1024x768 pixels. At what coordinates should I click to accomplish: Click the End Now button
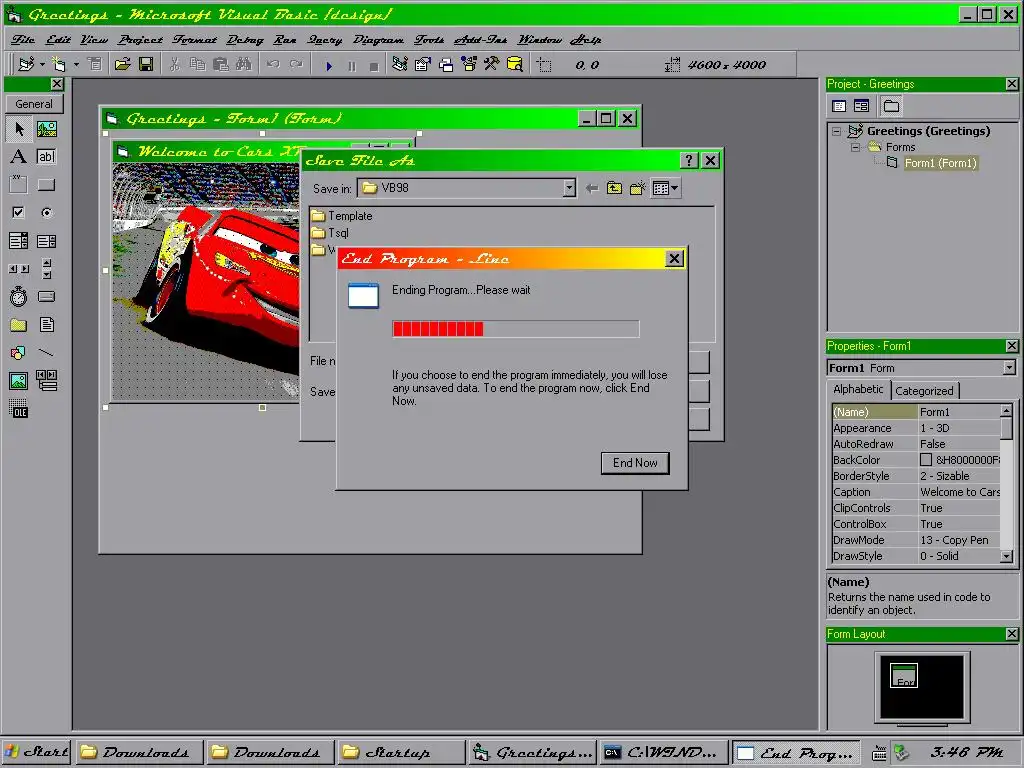635,463
